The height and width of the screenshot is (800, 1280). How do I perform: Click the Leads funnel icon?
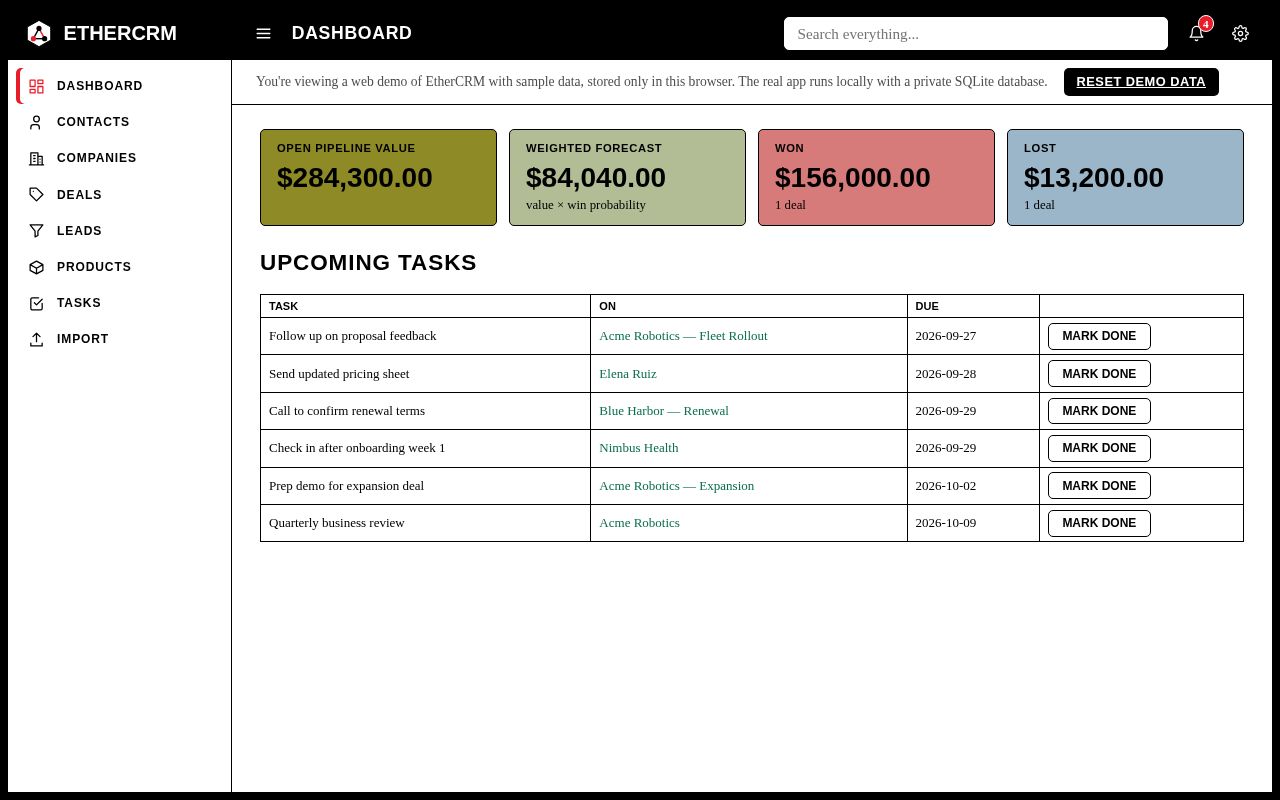tap(37, 231)
